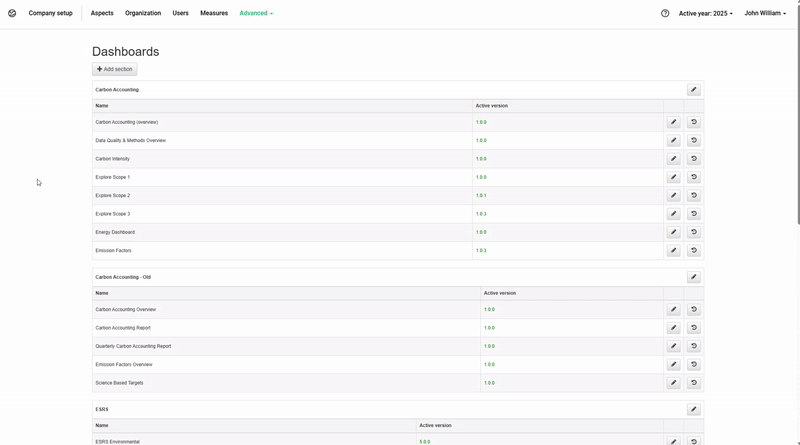Edit the ESRS section pencil icon
Image resolution: width=800 pixels, height=445 pixels.
click(x=693, y=409)
